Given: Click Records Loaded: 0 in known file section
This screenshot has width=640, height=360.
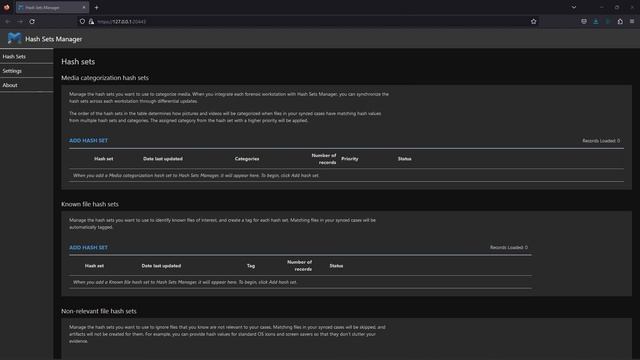Looking at the screenshot, I should [509, 247].
